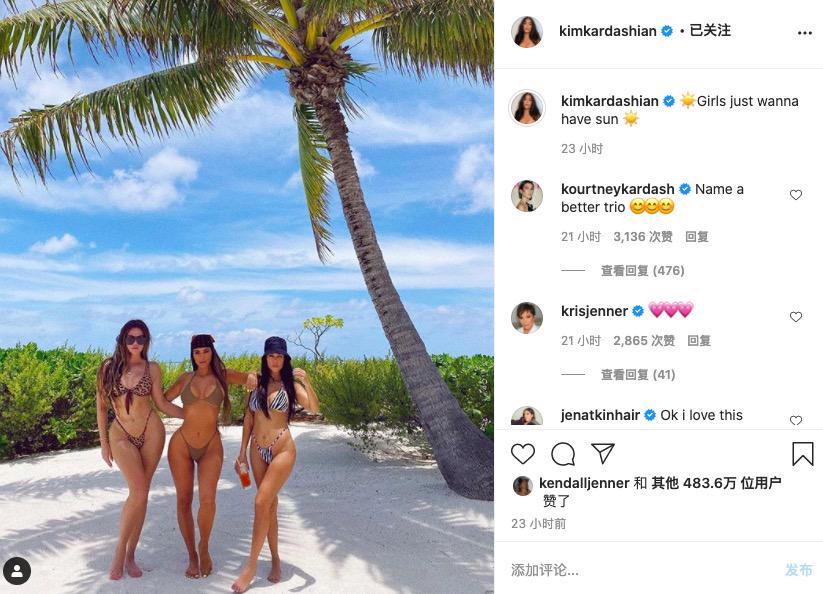Viewport: 823px width, 594px height.
Task: Like the post with heart icon
Action: (523, 454)
